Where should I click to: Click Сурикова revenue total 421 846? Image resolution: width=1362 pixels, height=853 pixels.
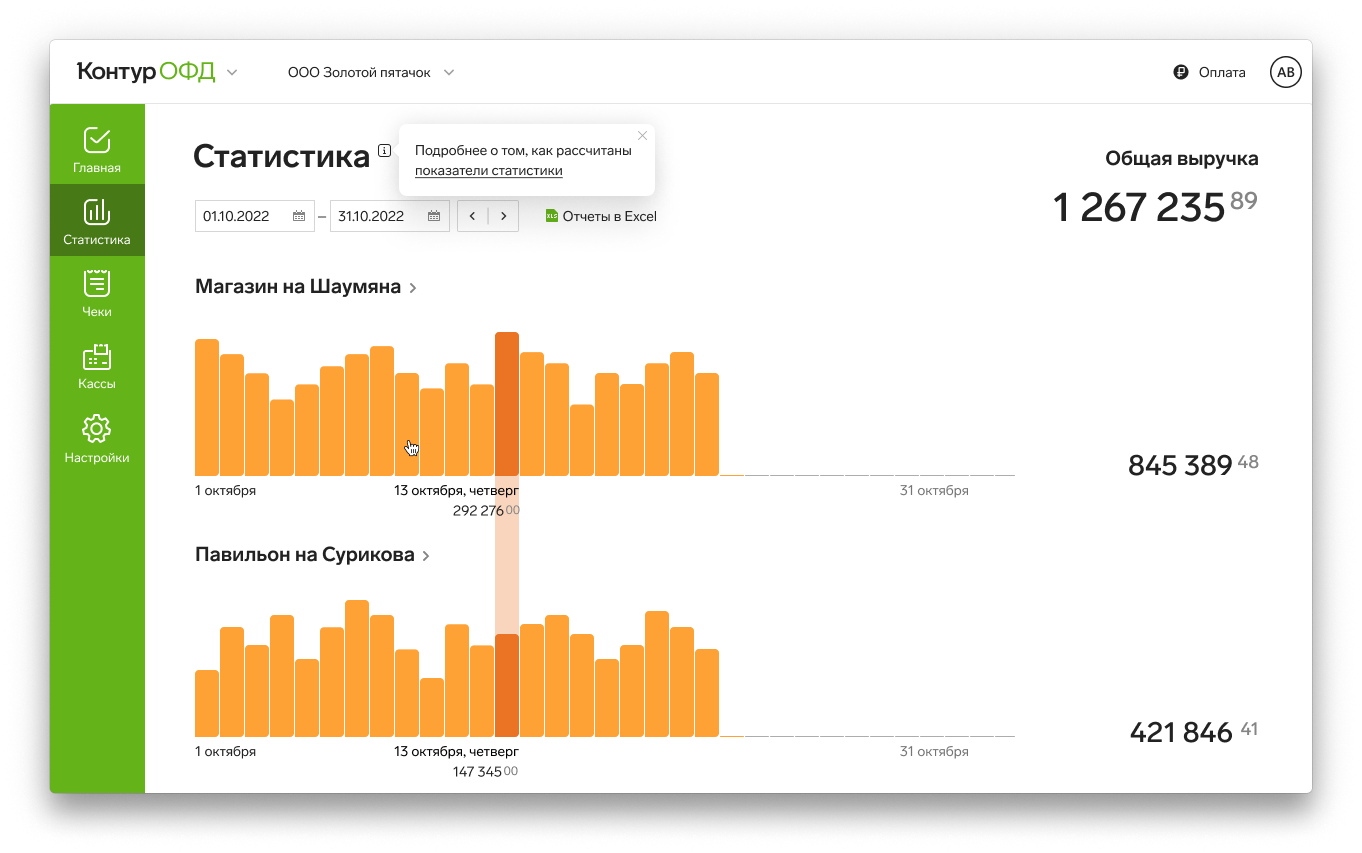(x=1193, y=732)
